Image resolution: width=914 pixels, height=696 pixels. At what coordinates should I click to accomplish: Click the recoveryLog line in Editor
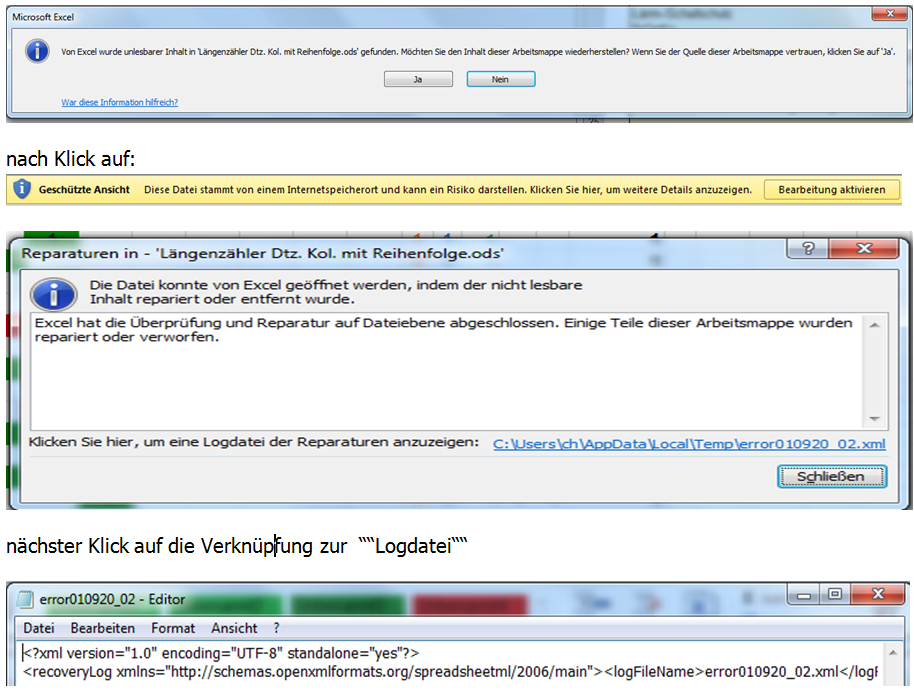coord(450,672)
